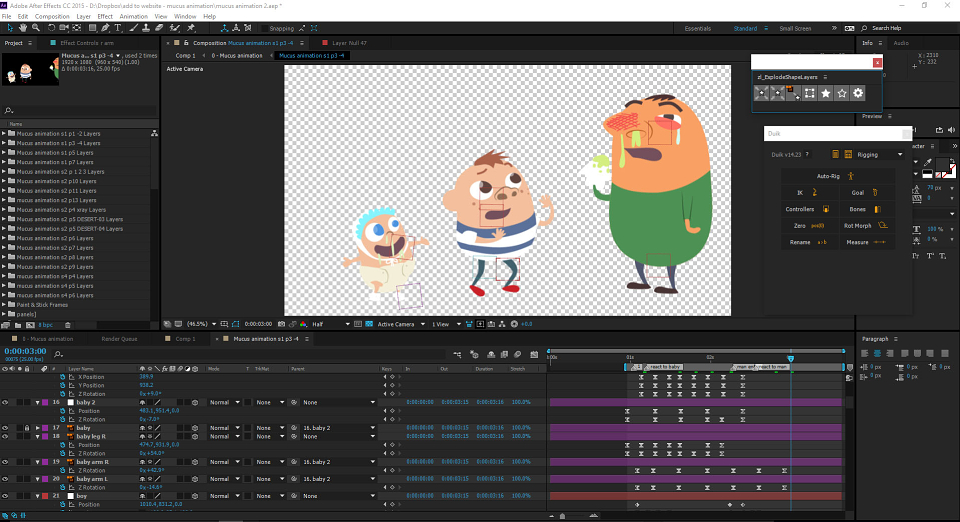Click the filled star icon in ExplodeShapeLayers
This screenshot has height=522, width=960.
point(826,93)
